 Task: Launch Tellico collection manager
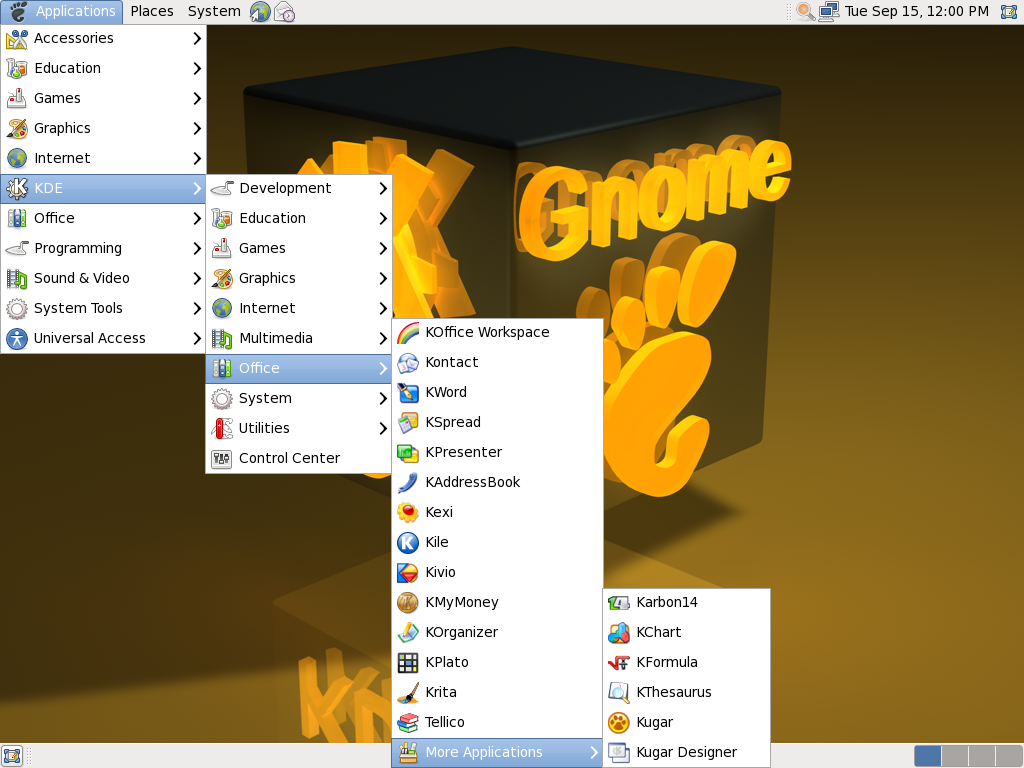(x=496, y=722)
